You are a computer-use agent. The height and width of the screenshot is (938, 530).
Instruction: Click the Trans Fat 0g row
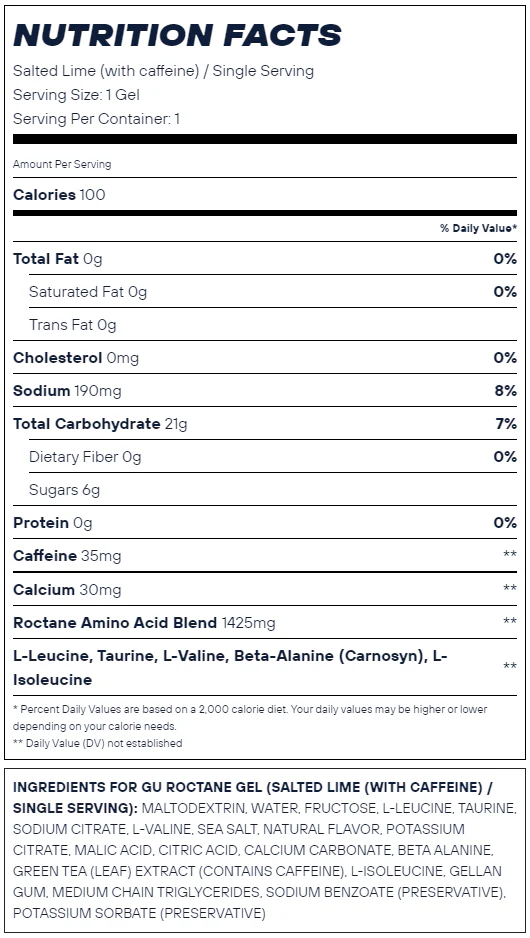[x=273, y=324]
